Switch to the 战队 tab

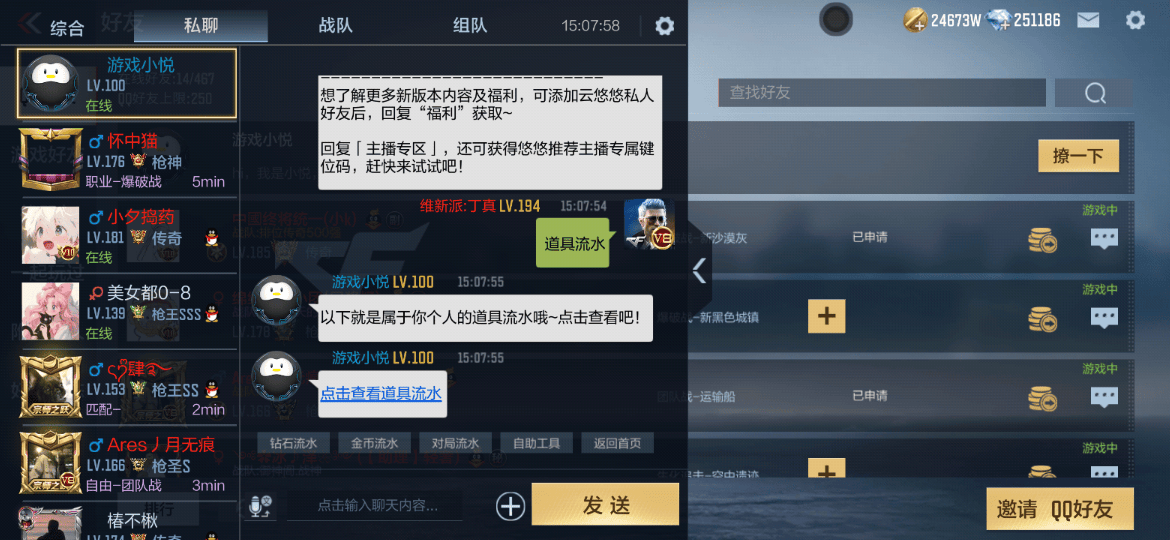(x=335, y=25)
